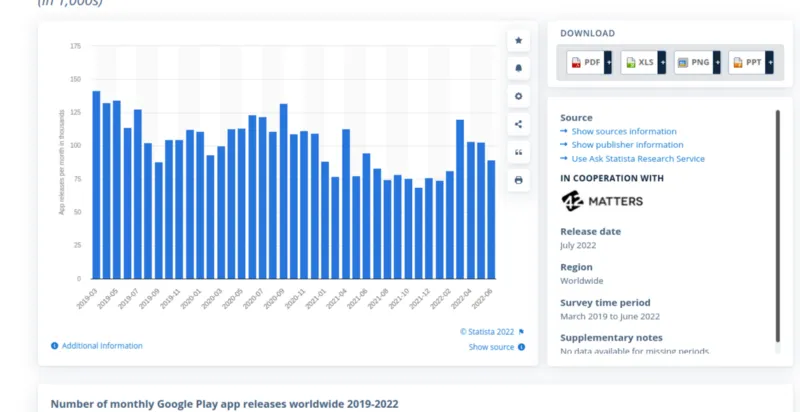Click the 'DOWNLOAD' heading text
Viewport: 800px width, 412px height.
(x=588, y=34)
